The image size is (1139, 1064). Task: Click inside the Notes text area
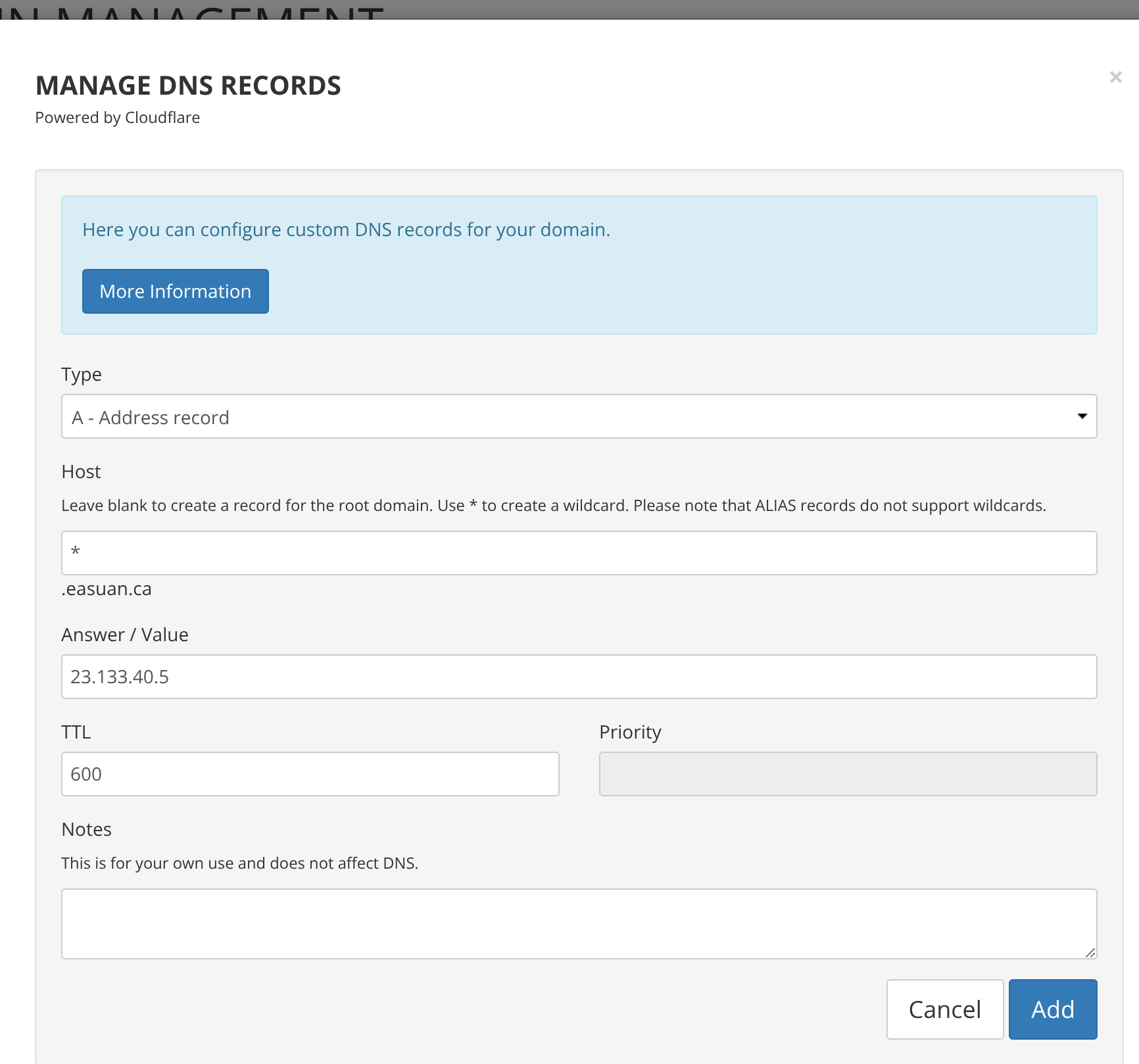(579, 923)
